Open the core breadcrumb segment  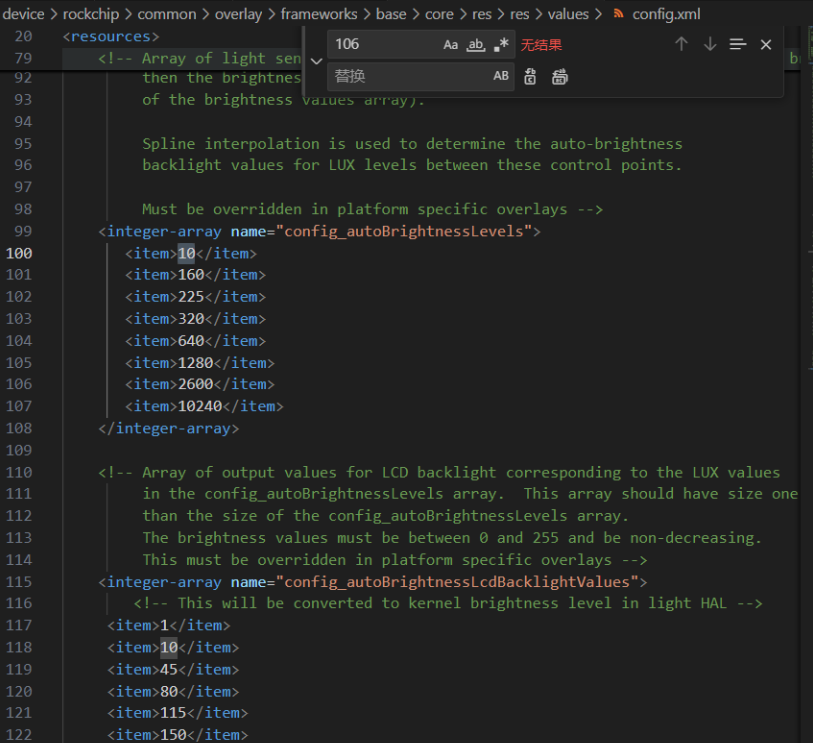[439, 14]
